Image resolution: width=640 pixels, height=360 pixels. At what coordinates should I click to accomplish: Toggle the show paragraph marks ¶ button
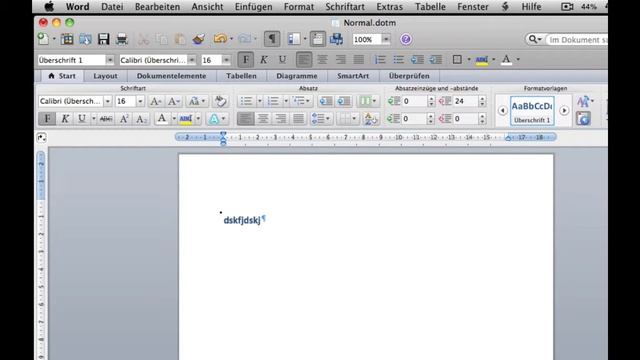[272, 39]
